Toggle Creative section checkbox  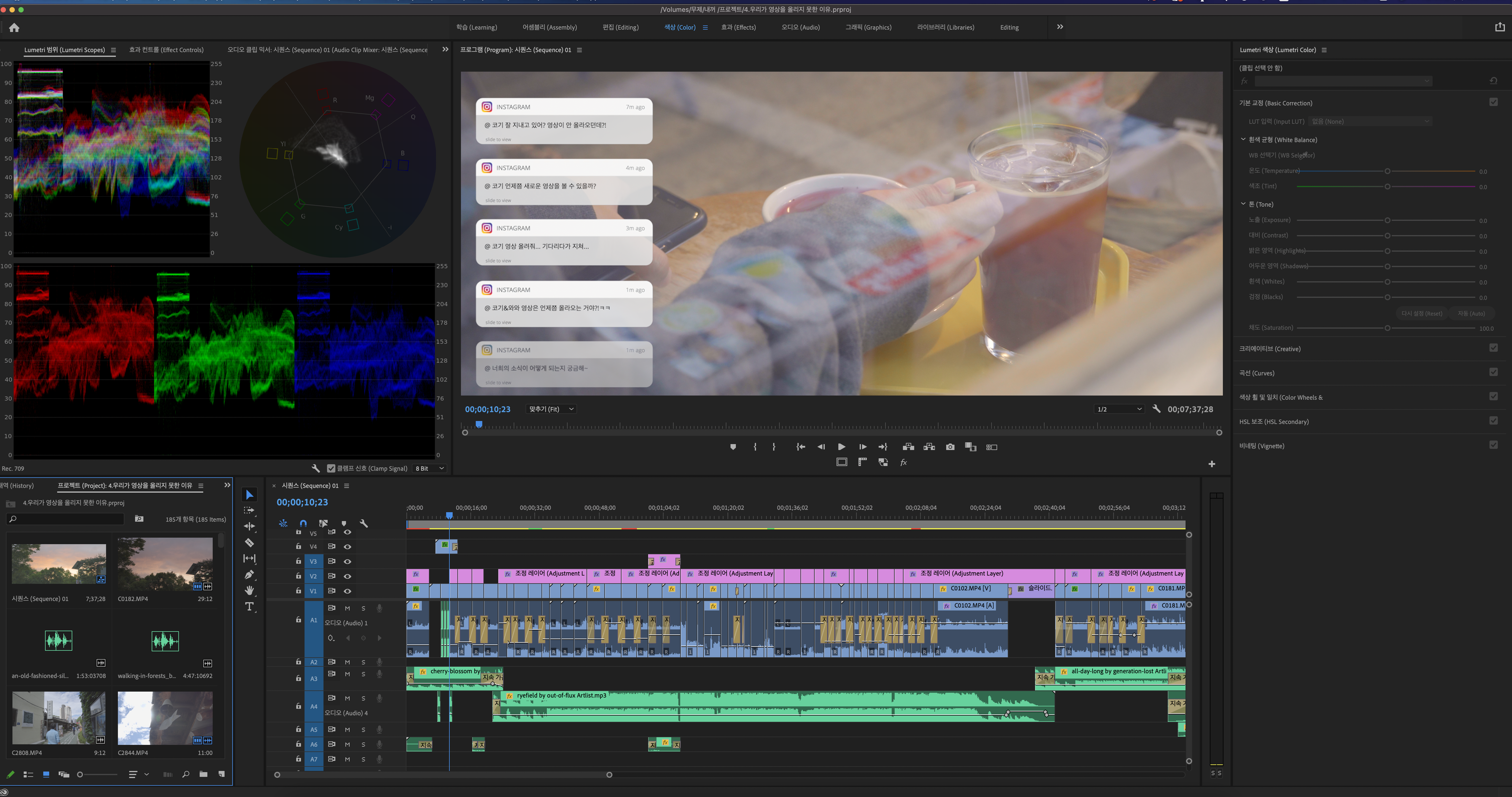[1493, 348]
